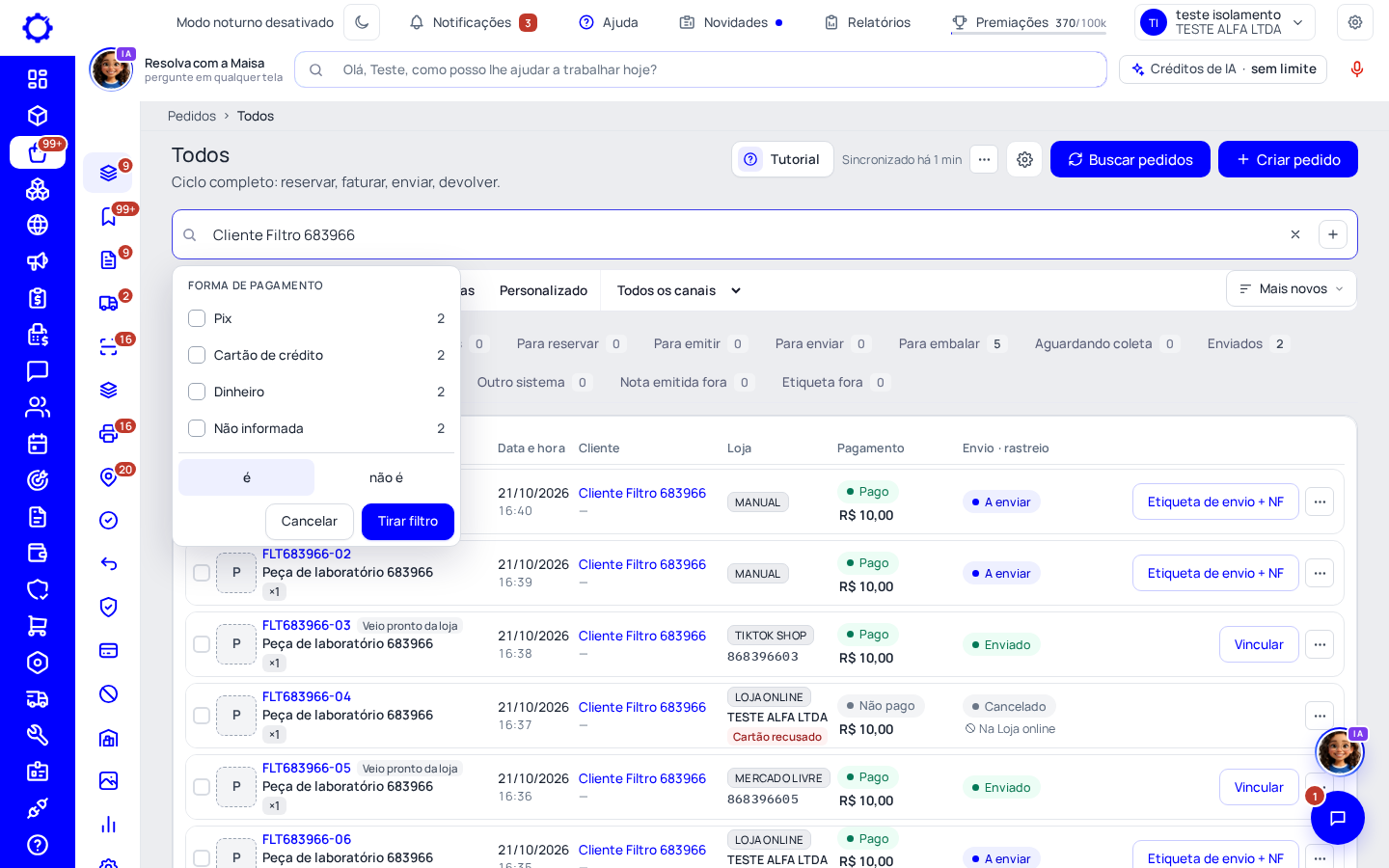Screen dimensions: 1389x868
Task: Filter by Enviados status
Action: tap(1247, 343)
